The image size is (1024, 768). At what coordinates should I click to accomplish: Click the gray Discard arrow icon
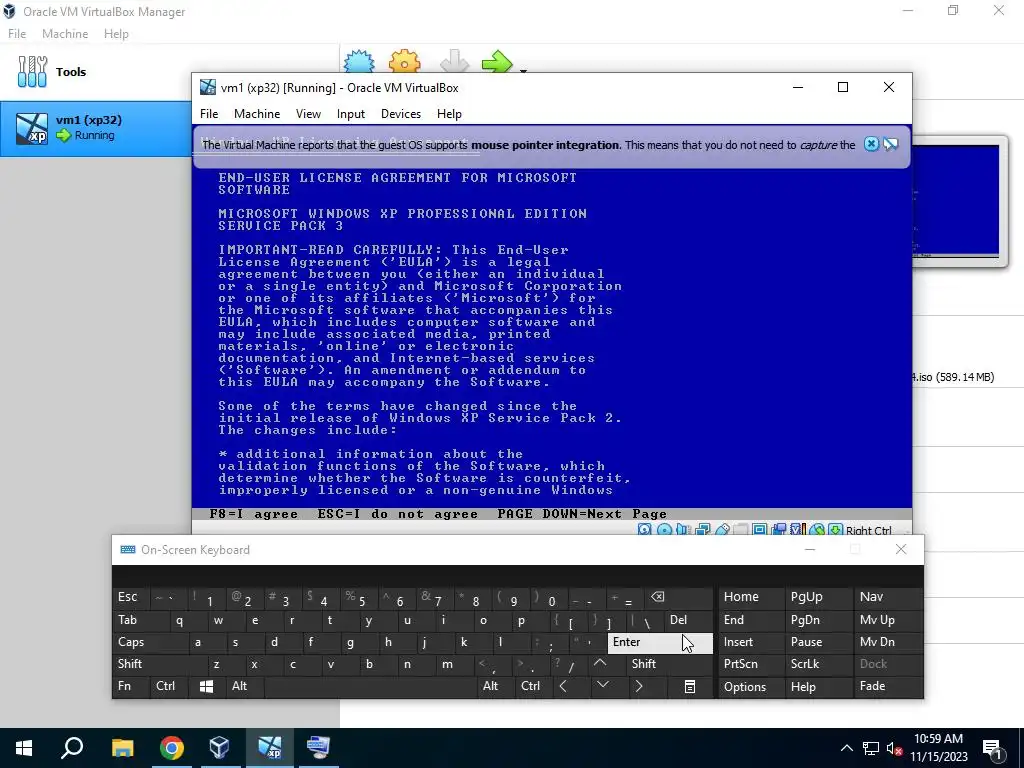coord(454,62)
